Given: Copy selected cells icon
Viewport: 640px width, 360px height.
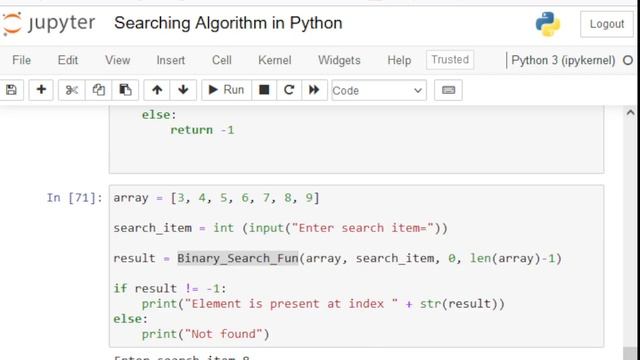Looking at the screenshot, I should [x=98, y=90].
